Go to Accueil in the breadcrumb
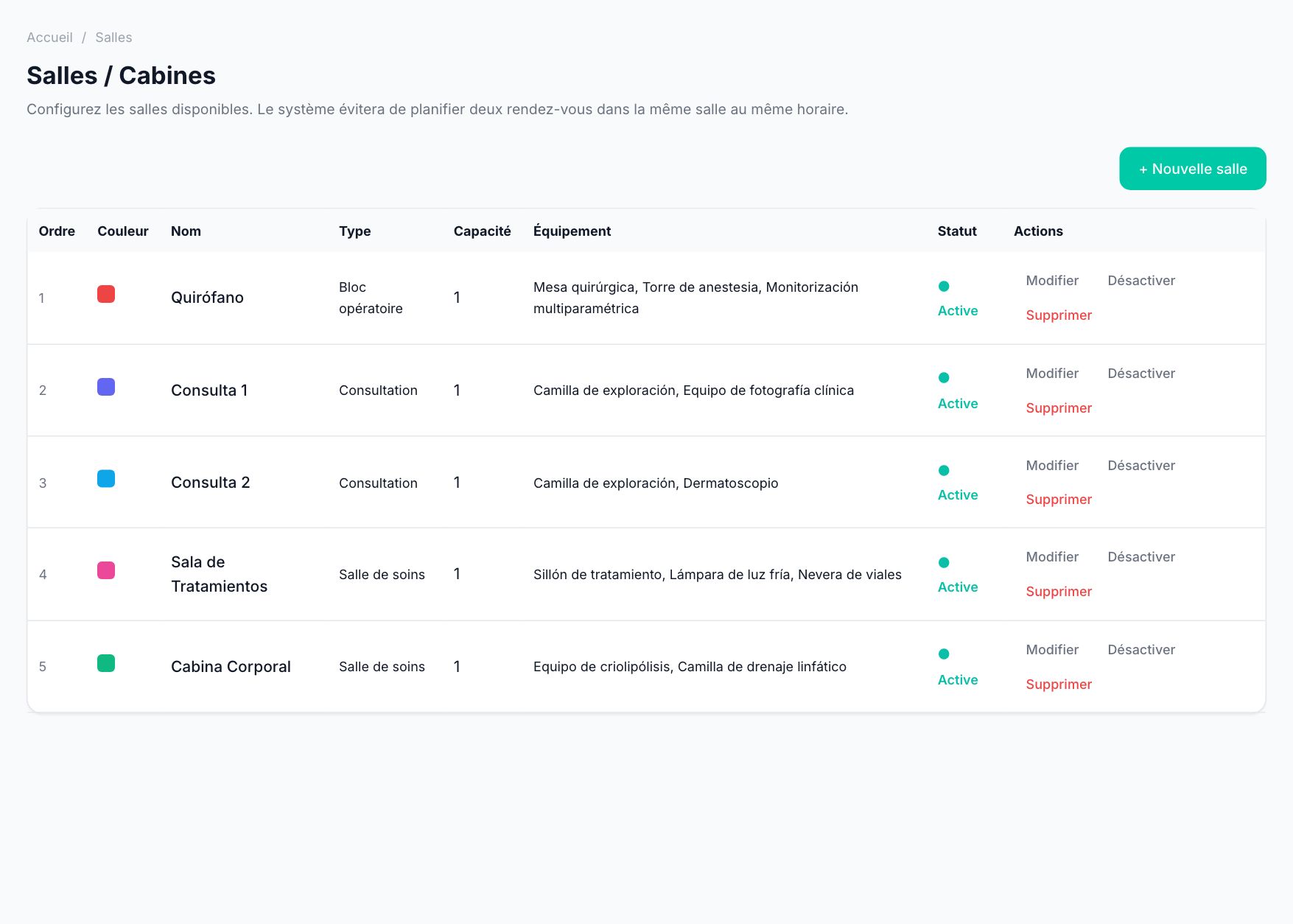Screen dimensions: 1293x924 [49, 38]
